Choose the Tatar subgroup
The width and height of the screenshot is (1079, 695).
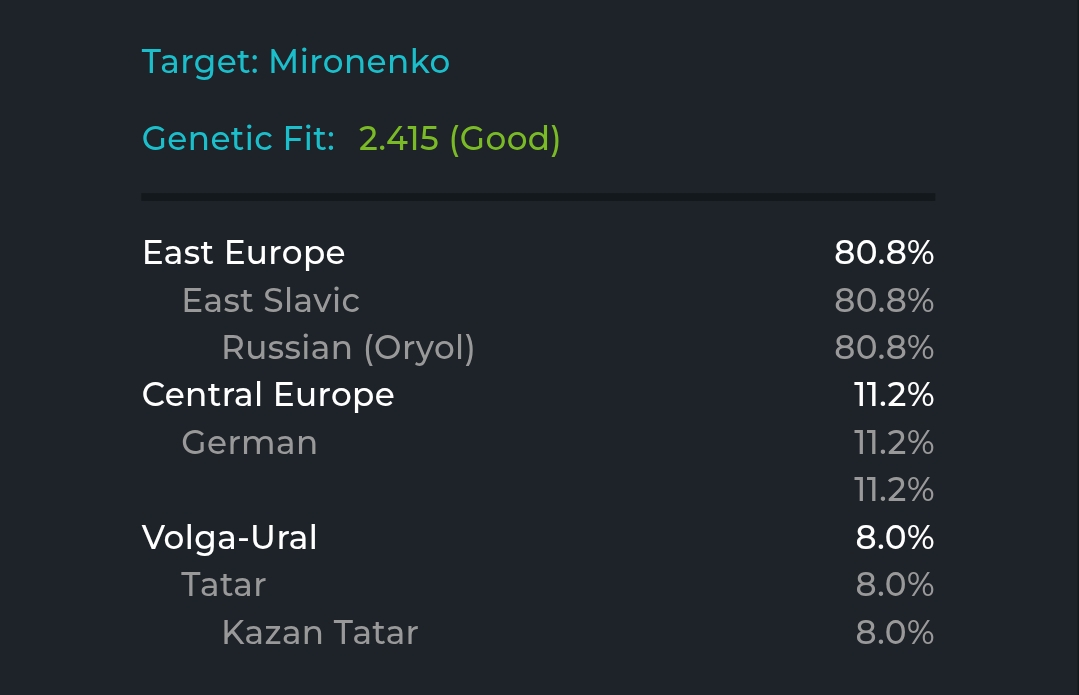click(x=223, y=585)
